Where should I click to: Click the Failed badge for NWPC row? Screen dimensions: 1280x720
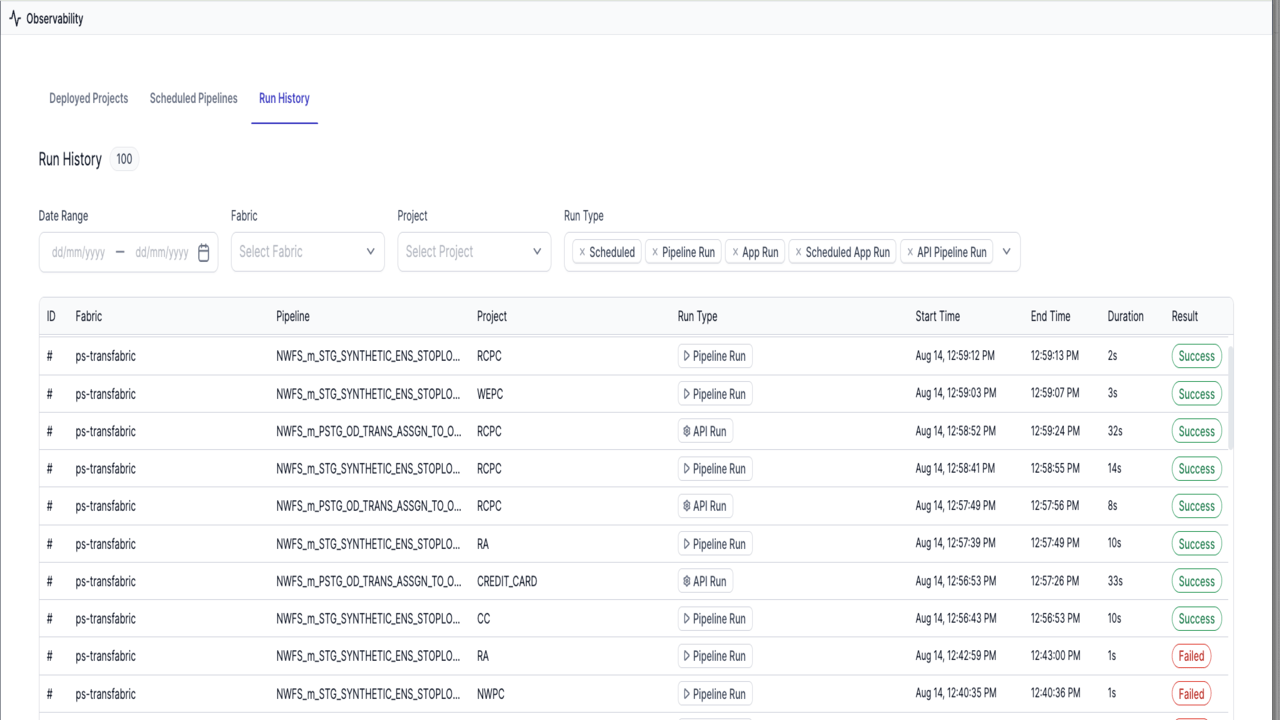pyautogui.click(x=1191, y=694)
